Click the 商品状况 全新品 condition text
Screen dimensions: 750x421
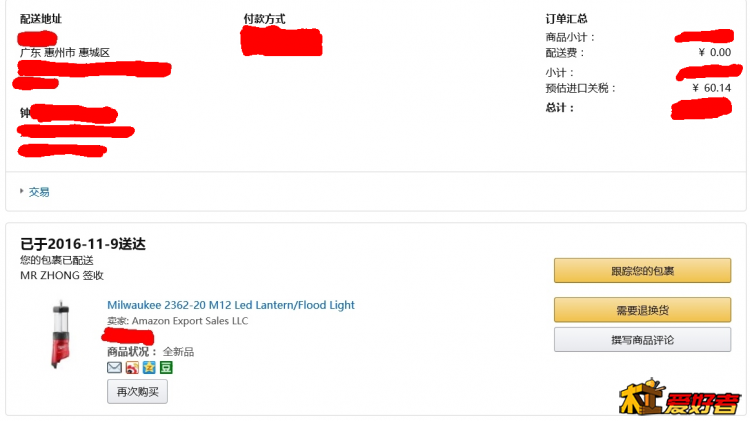[150, 352]
